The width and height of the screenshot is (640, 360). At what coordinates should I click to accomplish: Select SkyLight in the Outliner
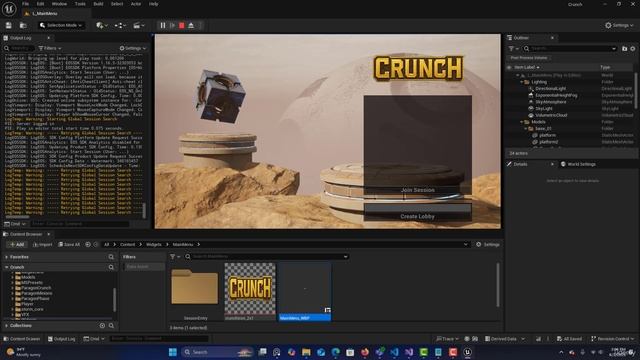pos(544,109)
